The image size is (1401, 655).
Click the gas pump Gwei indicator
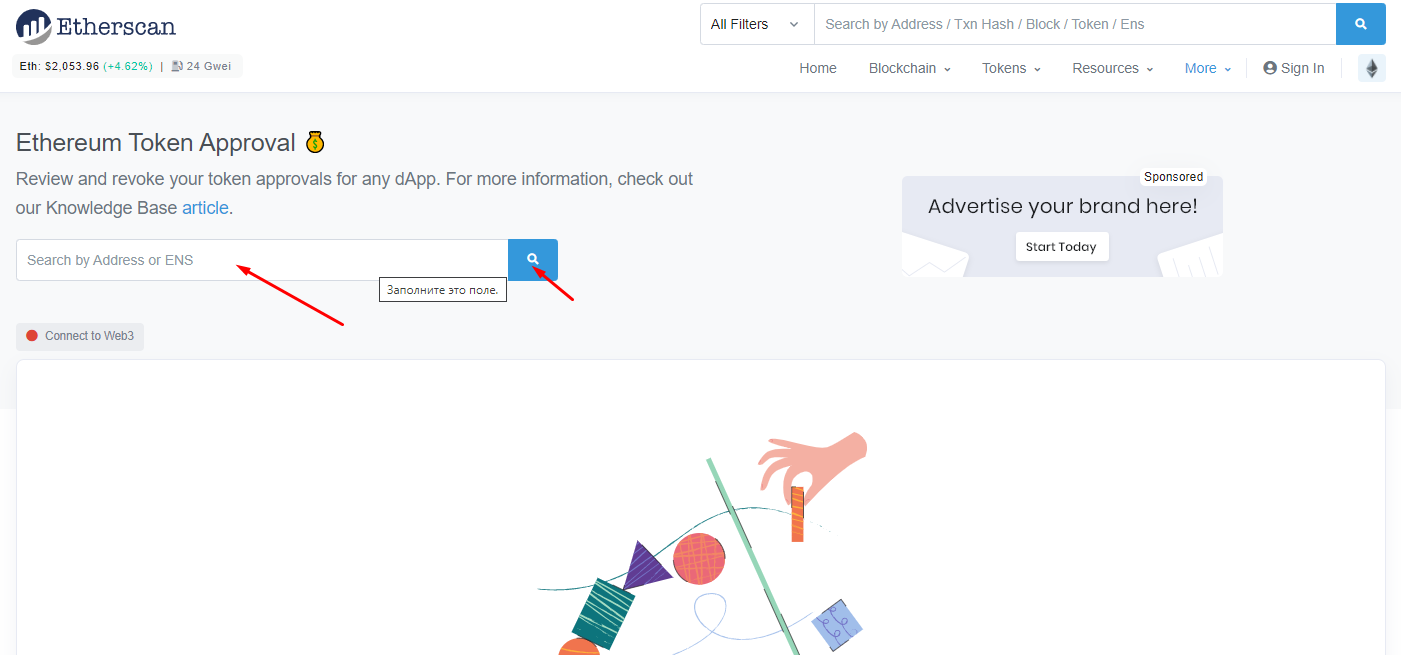[201, 66]
